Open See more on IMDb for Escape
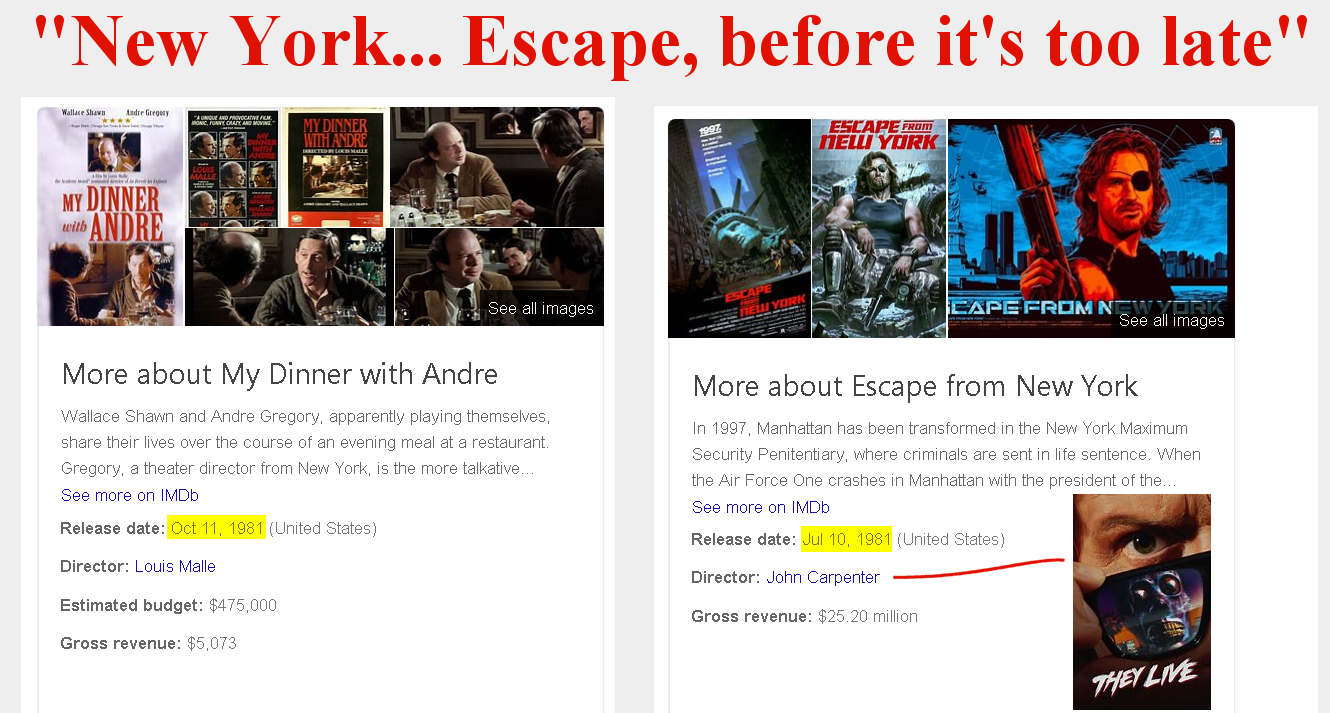 coord(761,507)
